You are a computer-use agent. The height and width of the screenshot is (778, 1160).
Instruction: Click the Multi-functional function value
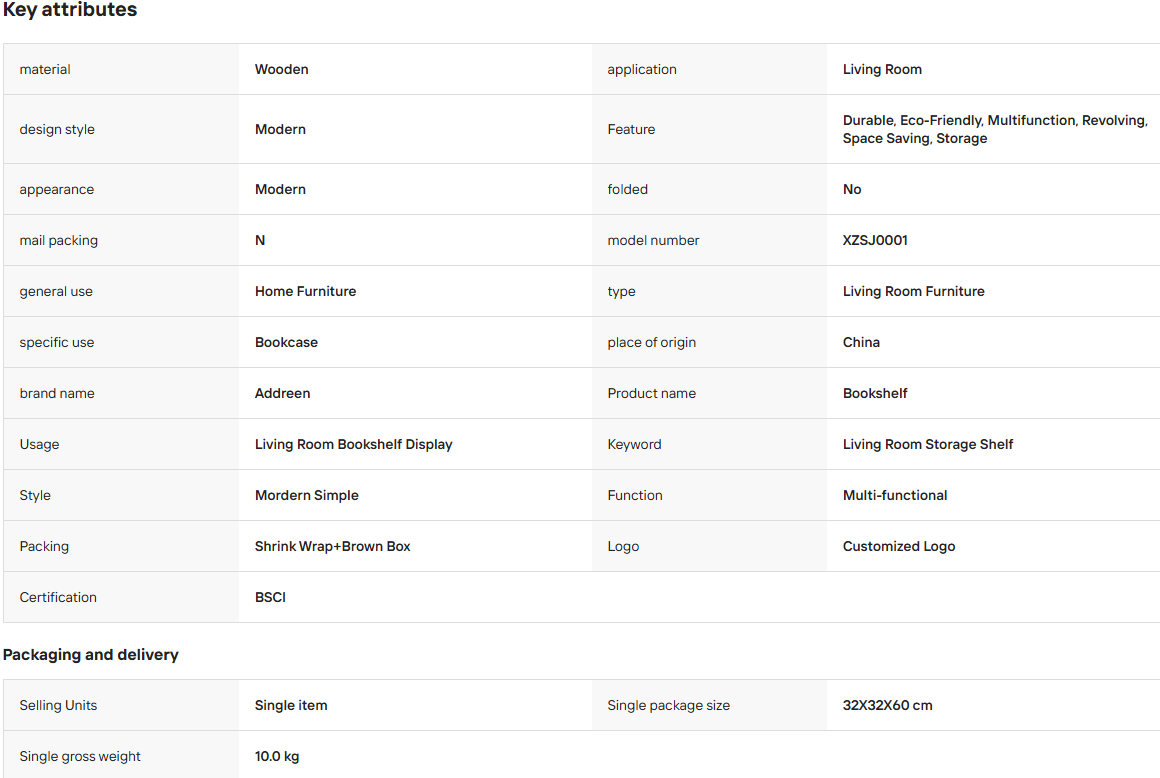895,495
